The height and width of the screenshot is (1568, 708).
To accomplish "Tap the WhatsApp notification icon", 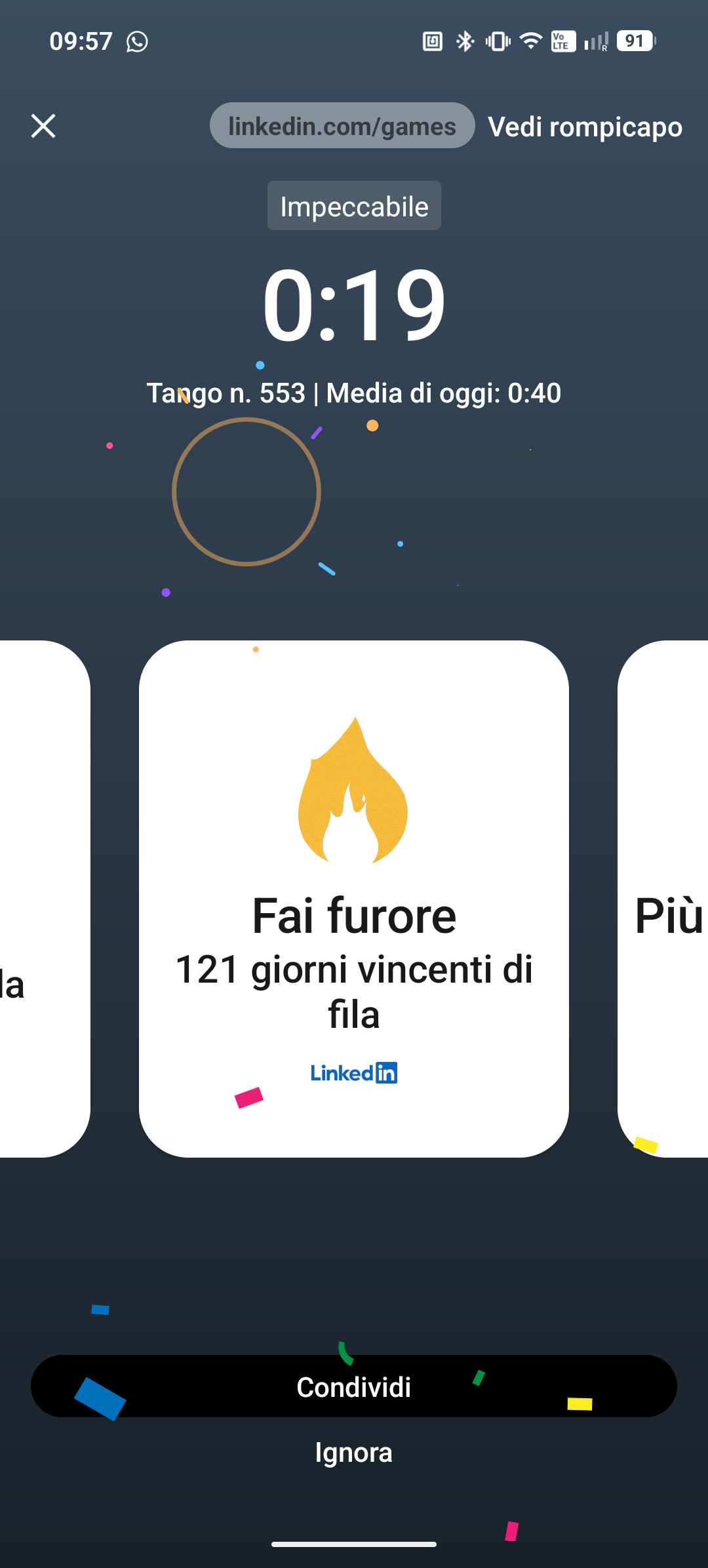I will click(x=137, y=41).
